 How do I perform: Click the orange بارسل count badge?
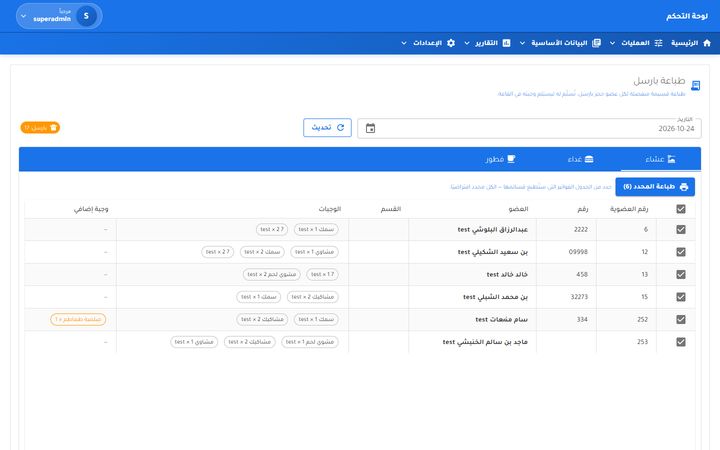(x=40, y=127)
